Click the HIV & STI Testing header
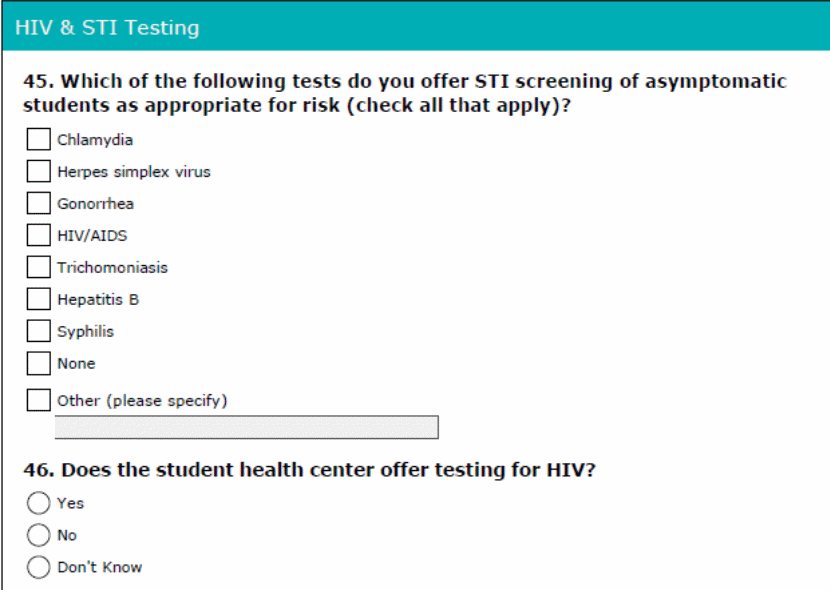The width and height of the screenshot is (830, 590). (x=107, y=27)
